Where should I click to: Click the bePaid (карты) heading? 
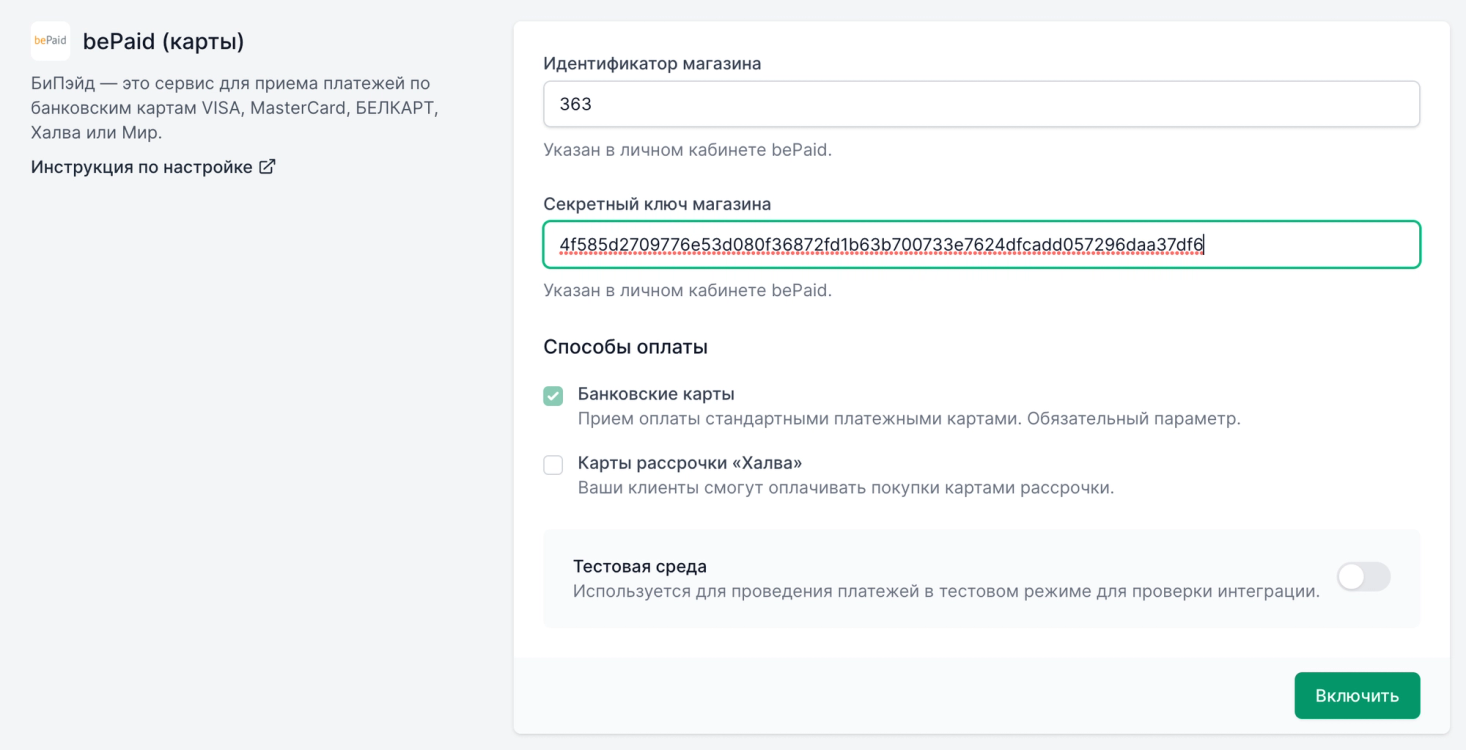(164, 41)
